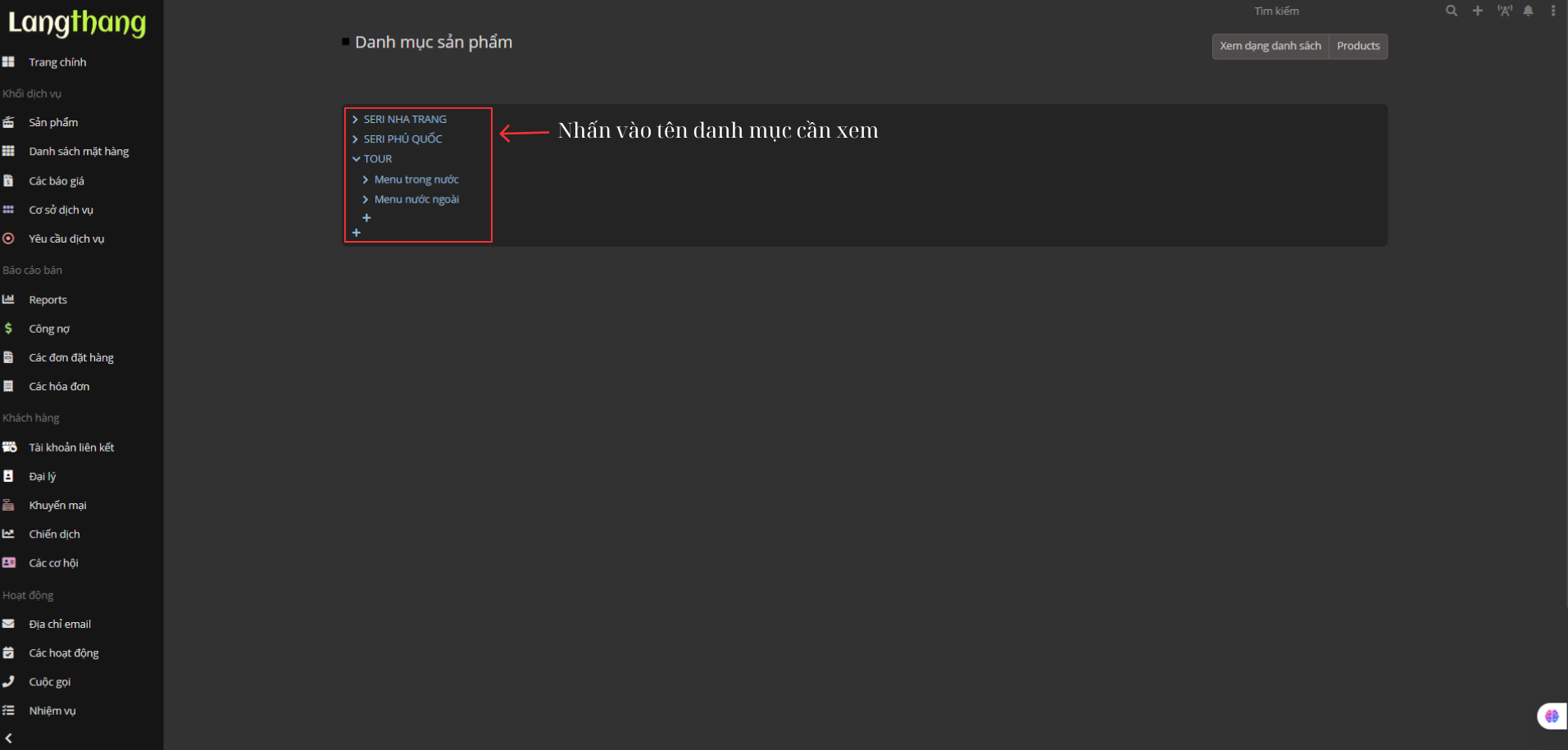Click the plus to add subcategory under TOUR
Screen dimensions: 1568x750
[x=366, y=217]
